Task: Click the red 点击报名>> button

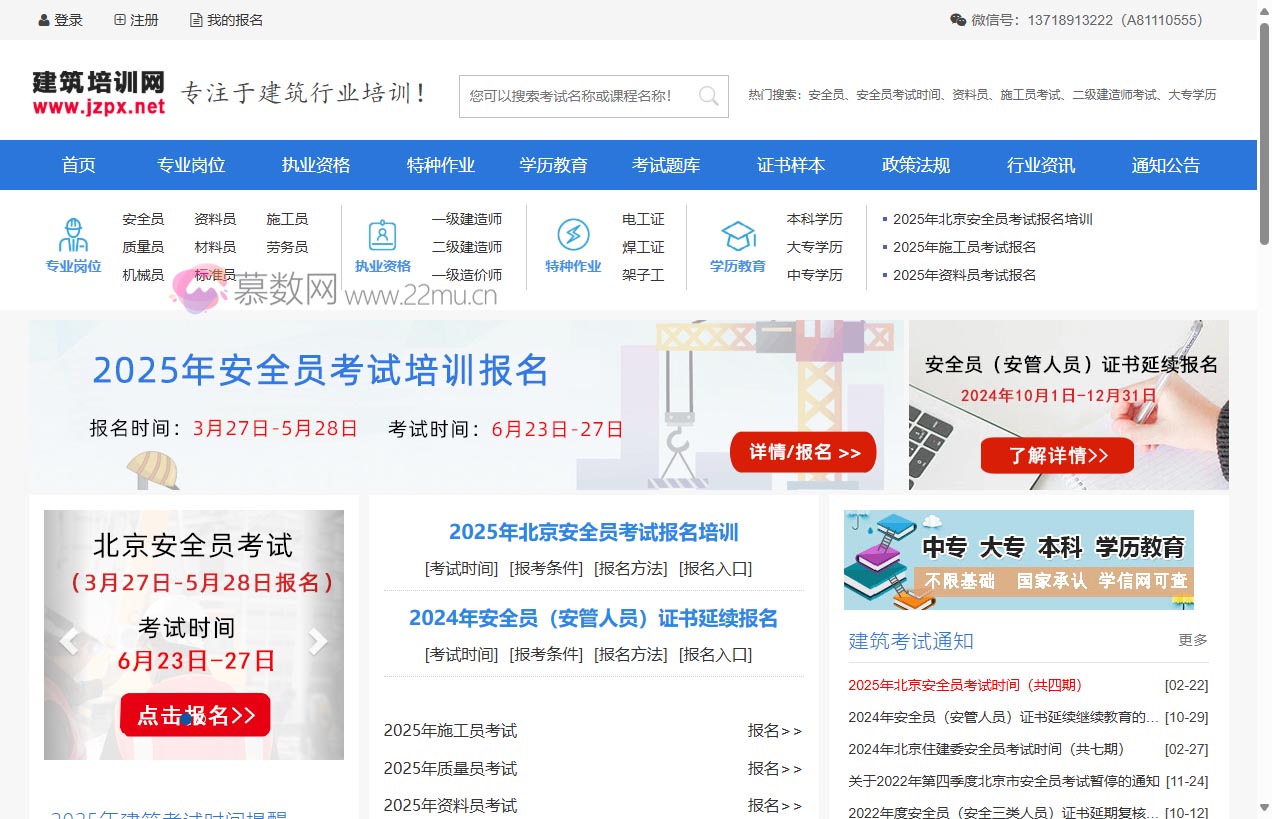Action: (x=194, y=715)
